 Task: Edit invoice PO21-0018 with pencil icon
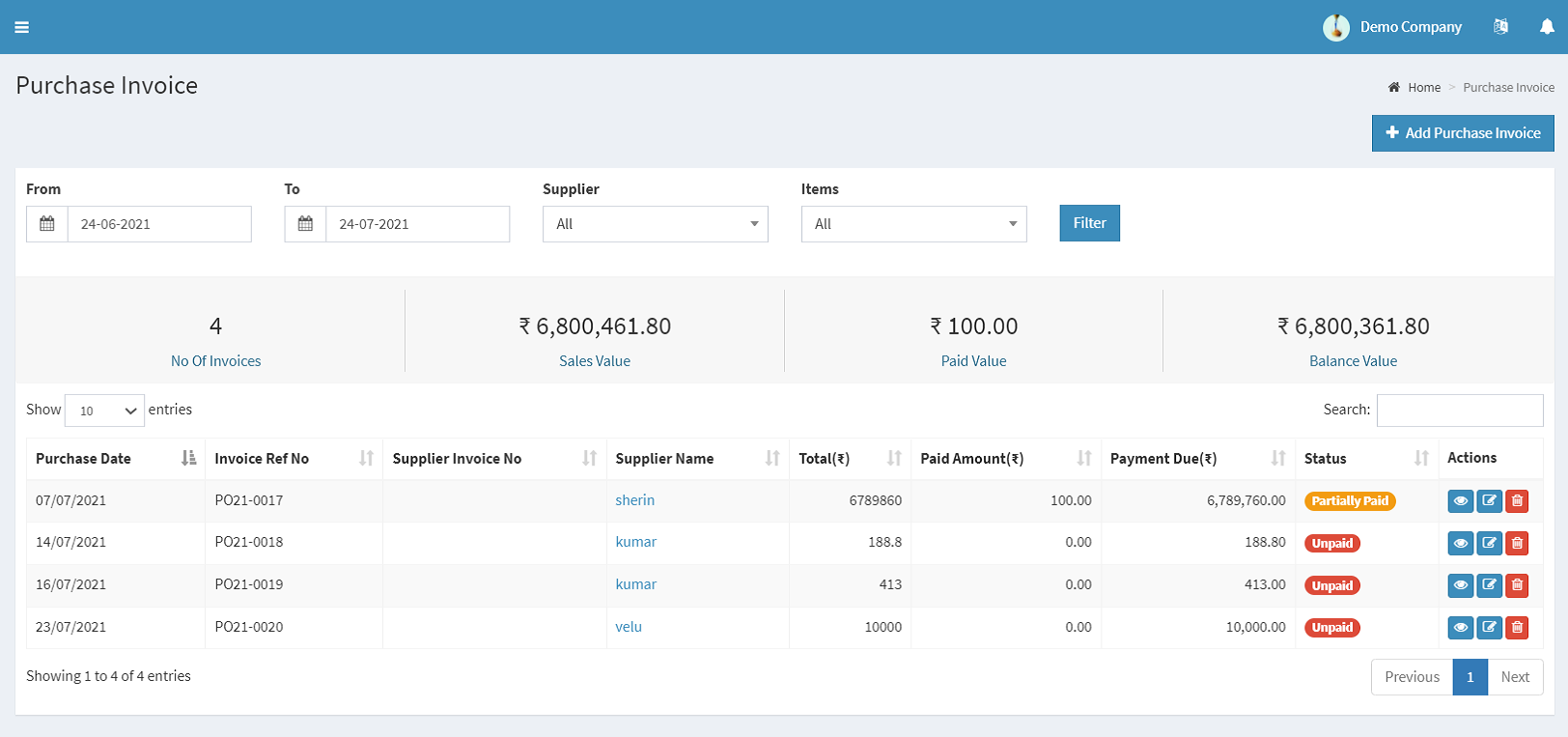tap(1490, 543)
